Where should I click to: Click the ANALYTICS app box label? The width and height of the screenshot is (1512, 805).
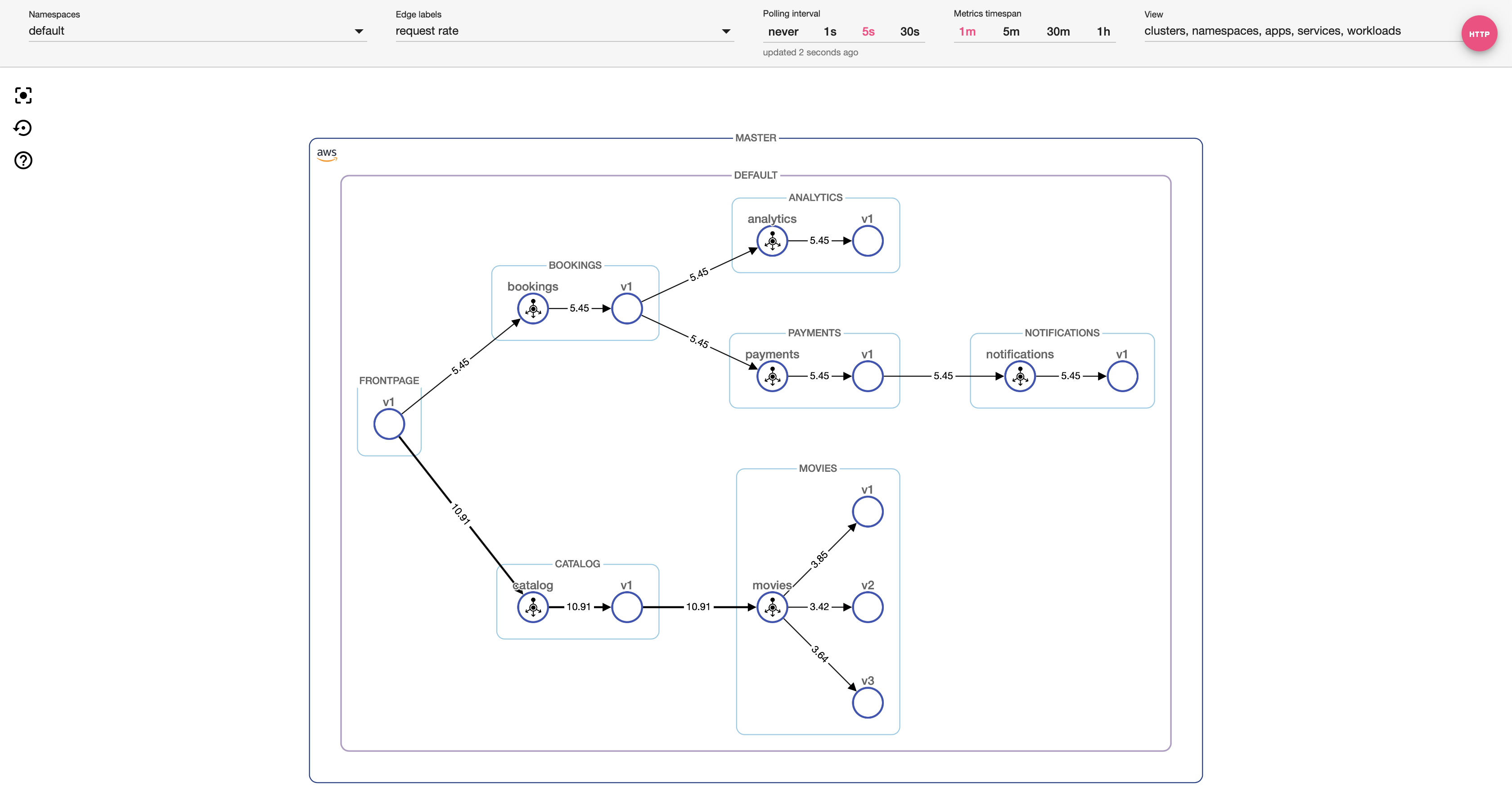click(x=815, y=198)
